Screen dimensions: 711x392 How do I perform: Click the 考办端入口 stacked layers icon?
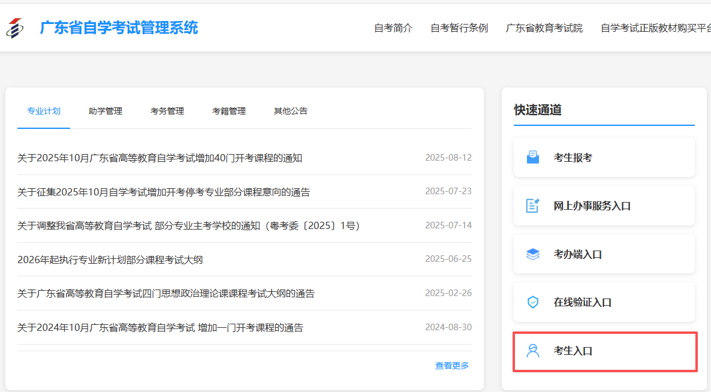(533, 254)
